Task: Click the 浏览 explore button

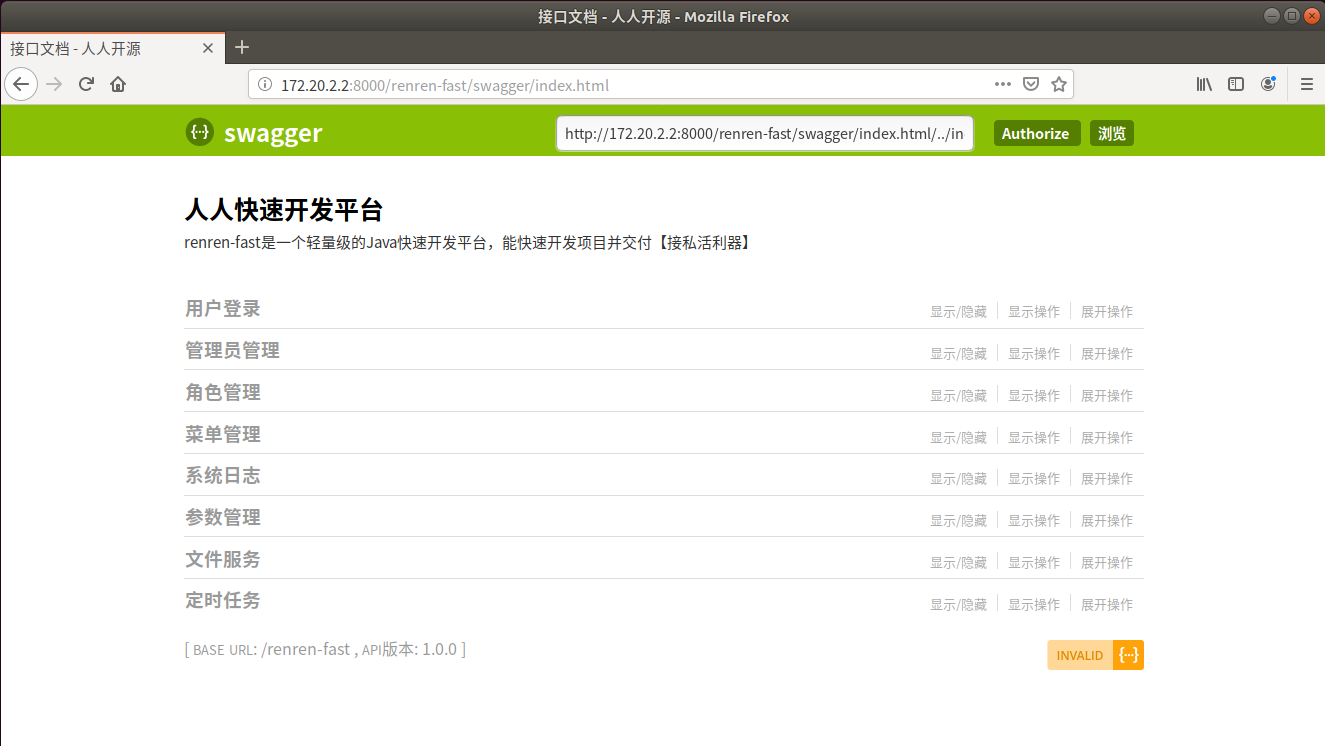Action: pos(1112,134)
